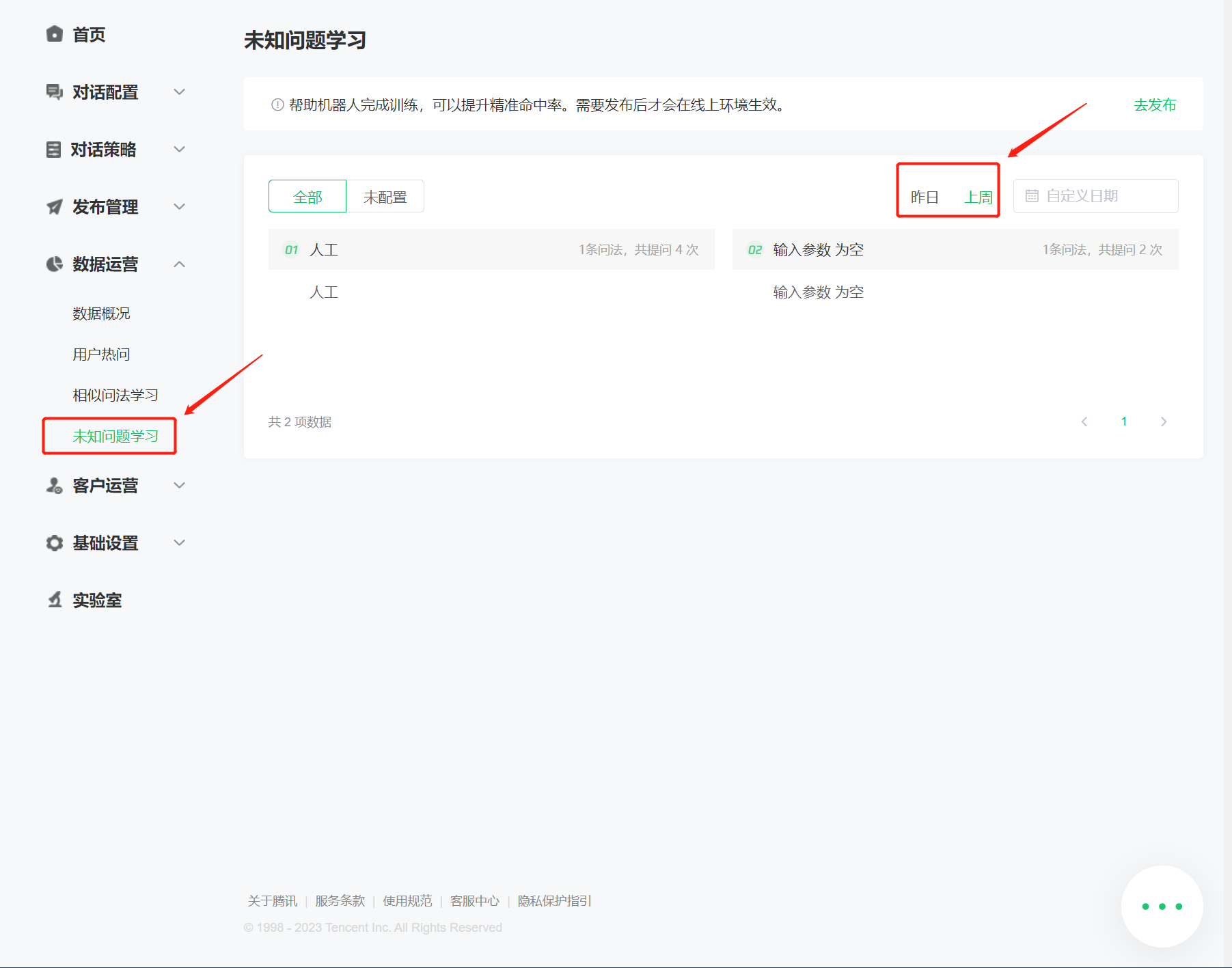Expand the 发布管理 chevron
This screenshot has width=1232, height=968.
coord(180,206)
